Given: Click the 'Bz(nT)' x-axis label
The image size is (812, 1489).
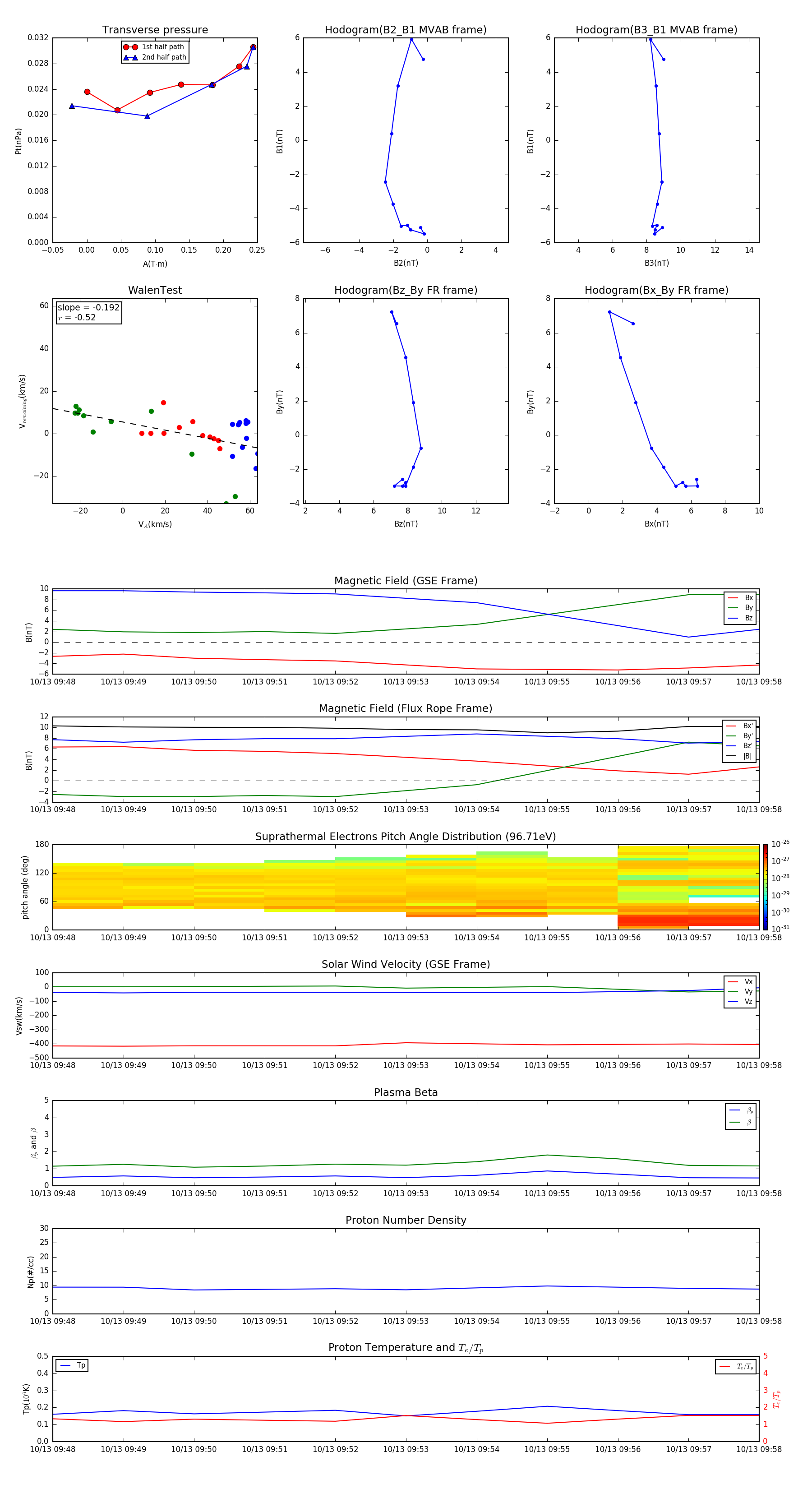Looking at the screenshot, I should [406, 524].
